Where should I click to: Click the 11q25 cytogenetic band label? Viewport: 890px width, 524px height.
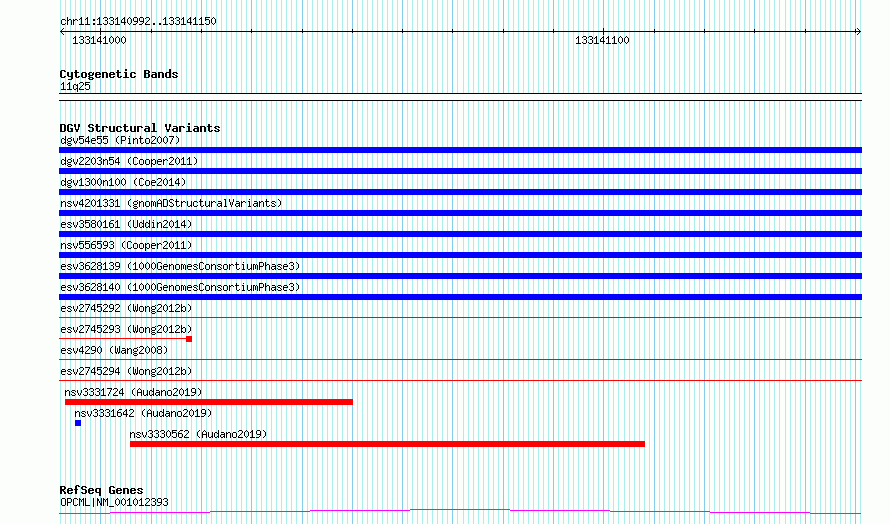[75, 87]
